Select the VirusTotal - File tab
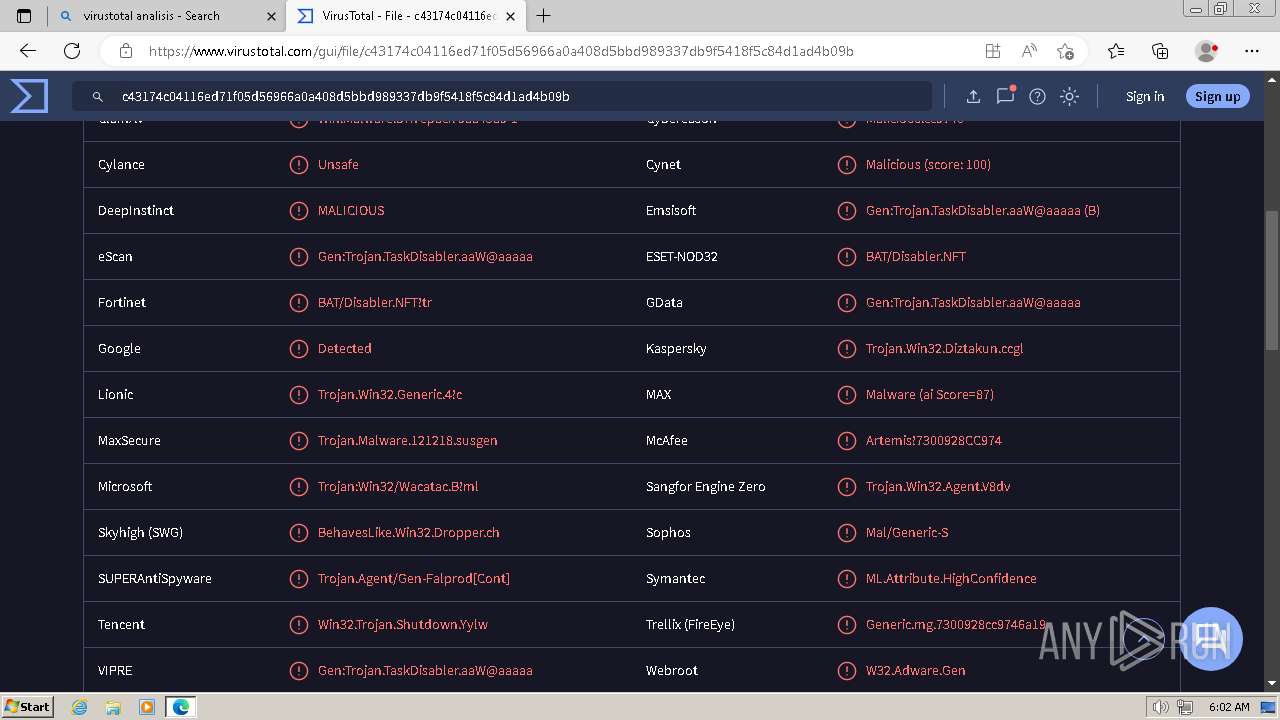 pos(405,16)
